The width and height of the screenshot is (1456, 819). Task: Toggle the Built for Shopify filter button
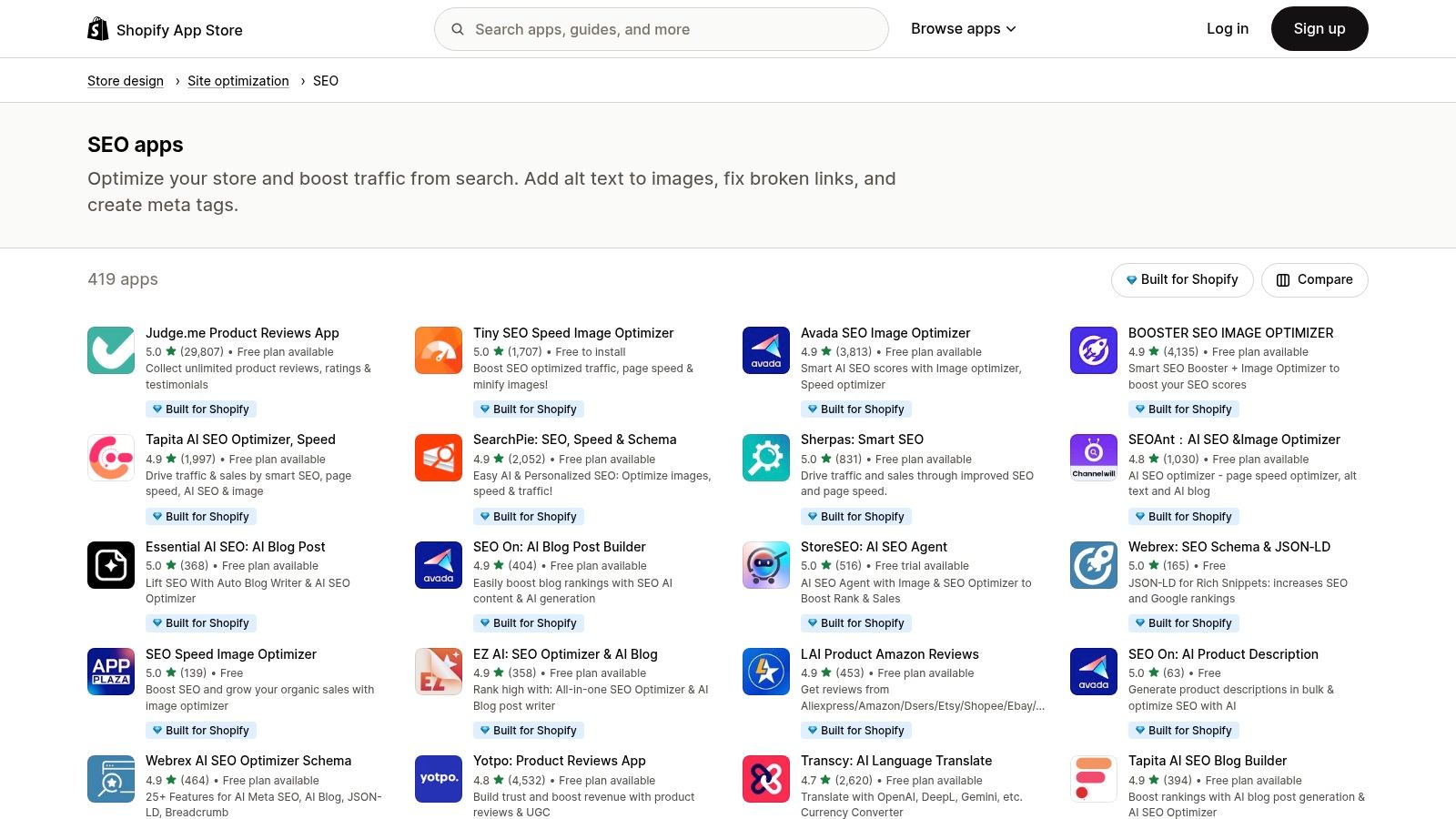pos(1182,280)
